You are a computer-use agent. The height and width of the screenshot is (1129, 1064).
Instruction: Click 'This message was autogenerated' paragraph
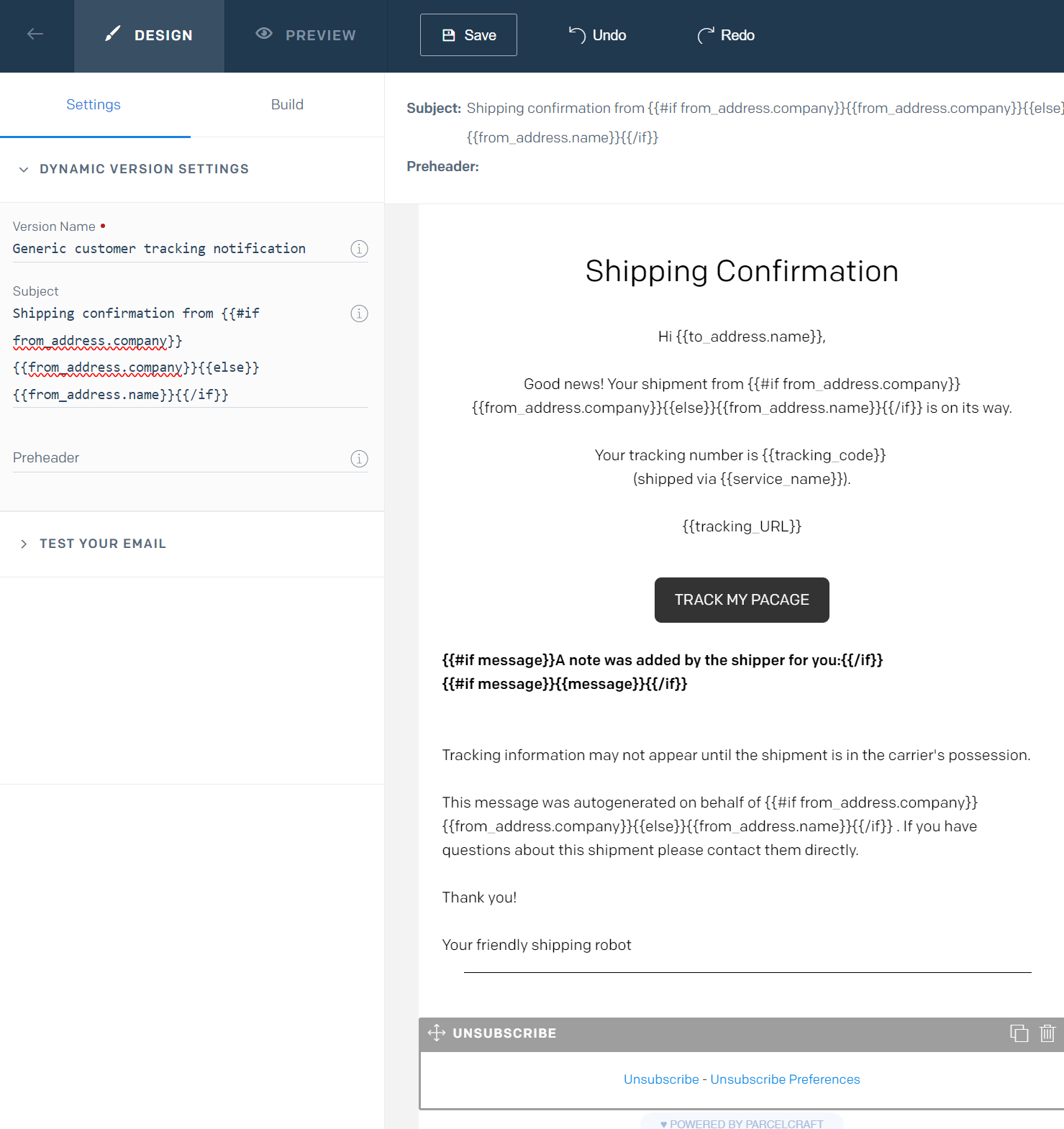click(710, 826)
